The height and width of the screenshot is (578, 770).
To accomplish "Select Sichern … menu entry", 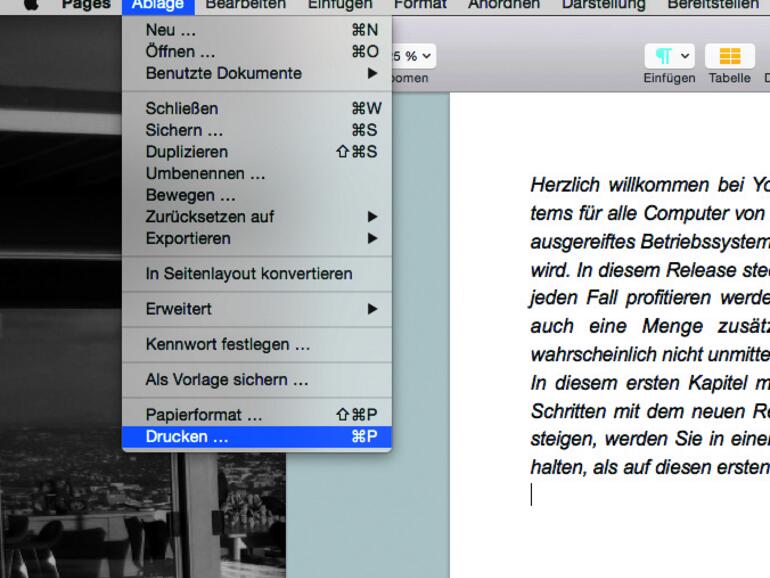I will pyautogui.click(x=257, y=130).
